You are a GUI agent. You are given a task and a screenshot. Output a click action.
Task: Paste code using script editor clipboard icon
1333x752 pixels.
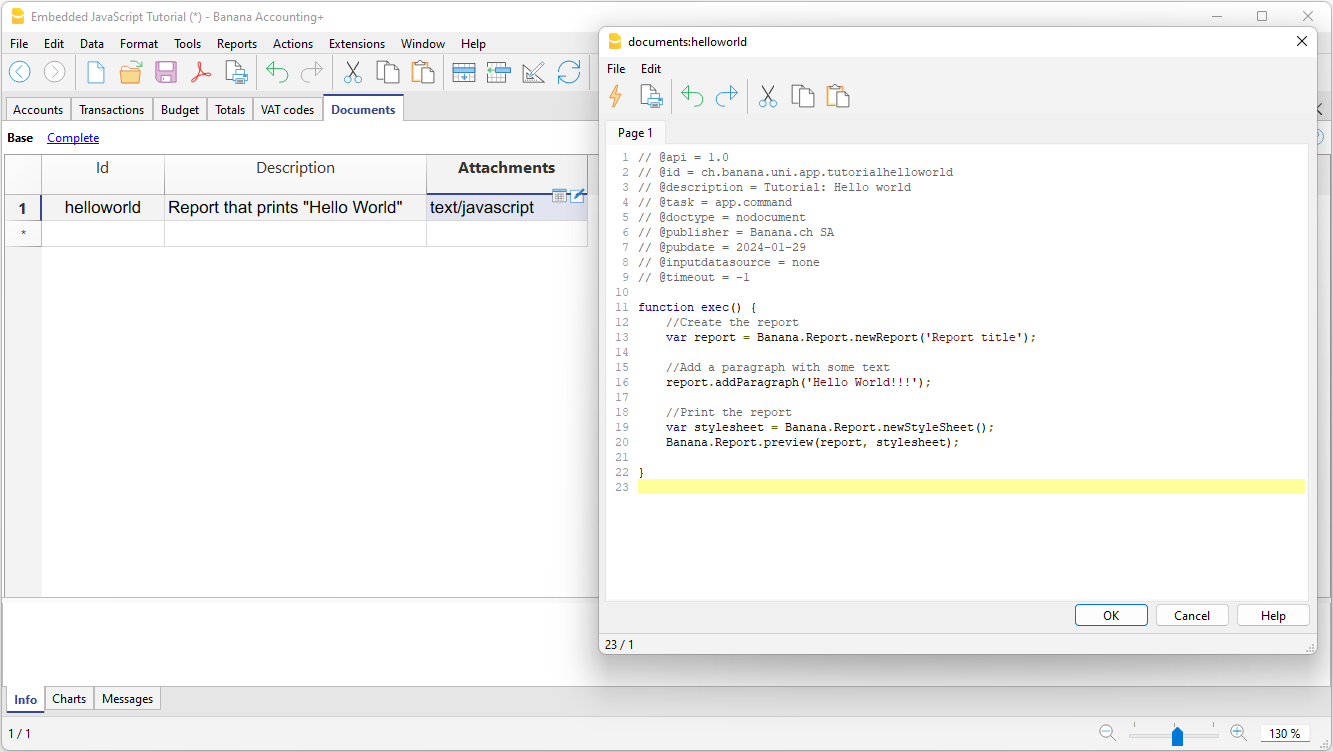click(838, 95)
